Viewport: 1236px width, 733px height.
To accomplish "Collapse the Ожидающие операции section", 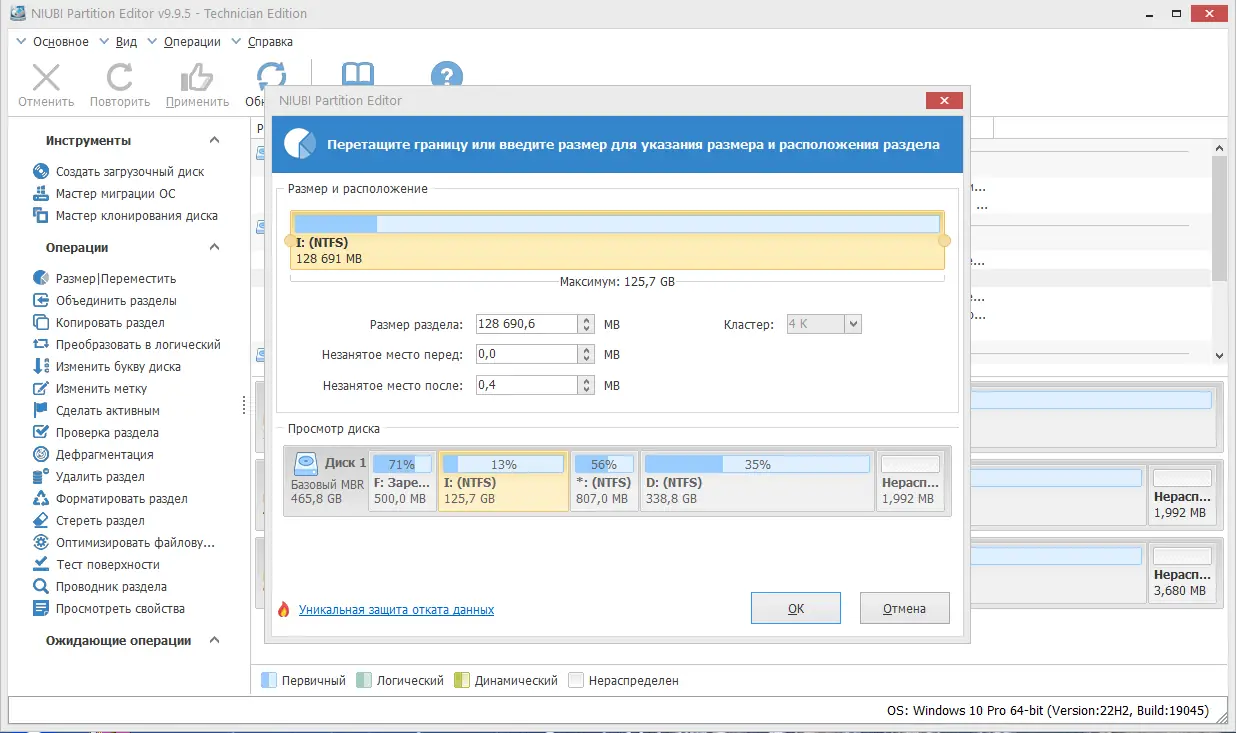I will click(x=214, y=641).
